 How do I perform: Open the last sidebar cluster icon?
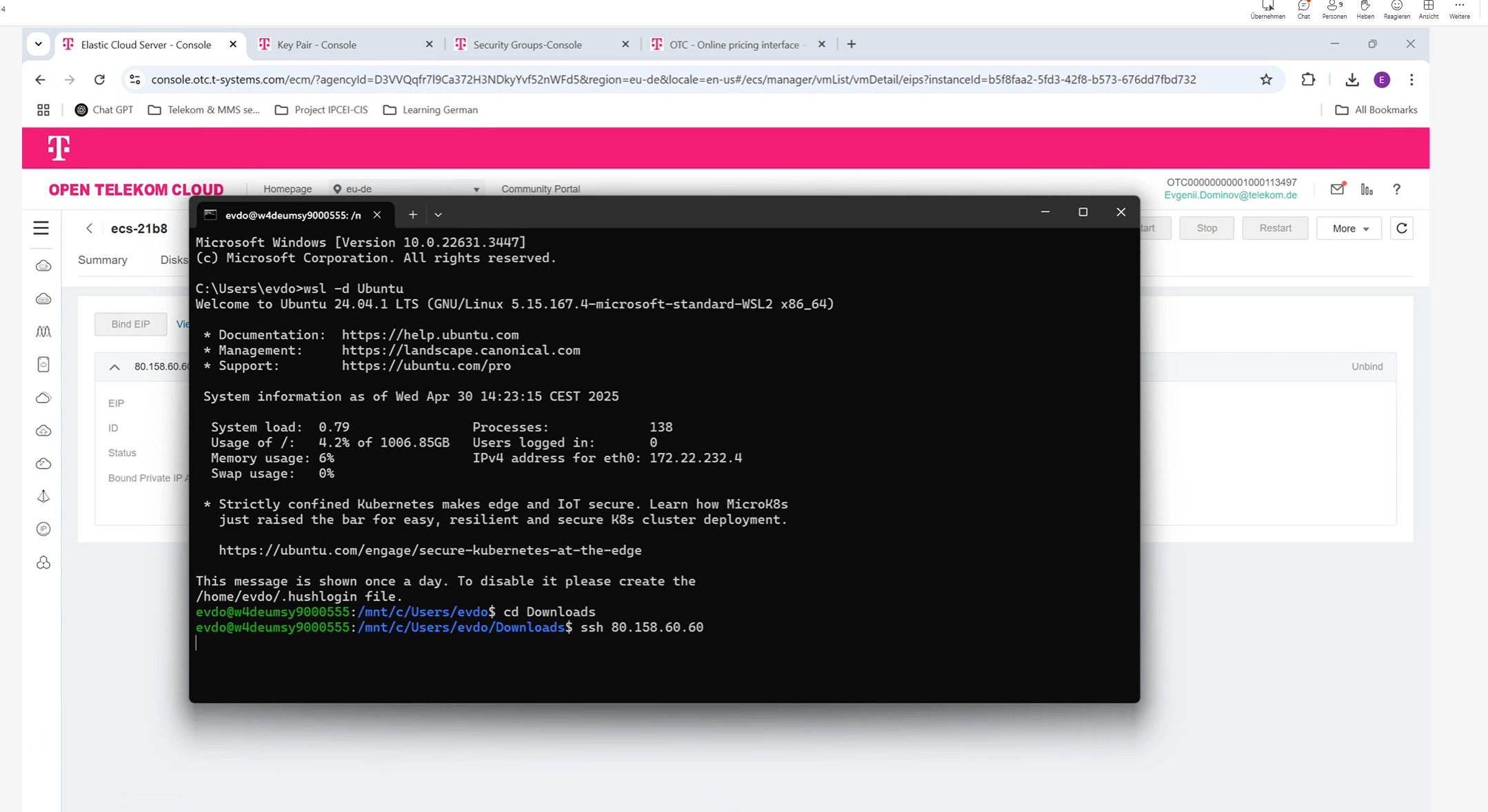coord(43,562)
